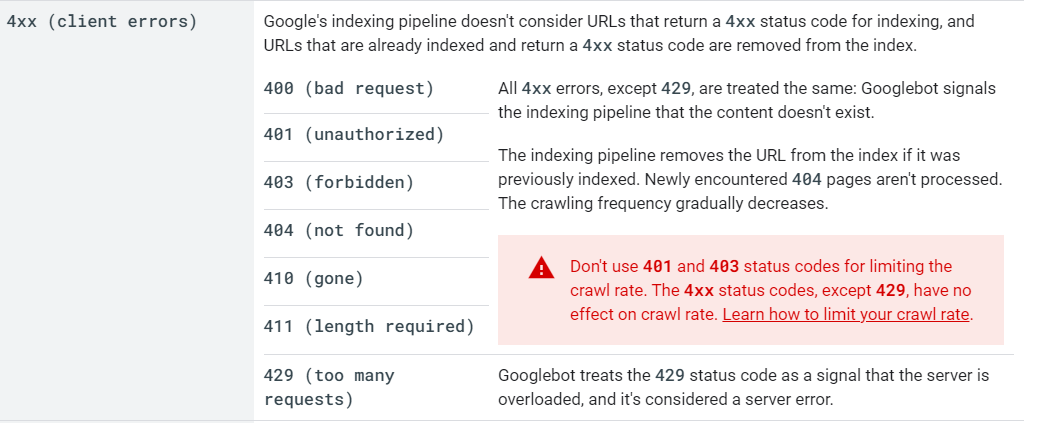Click the bold 401 code in the red warning
Image resolution: width=1047 pixels, height=423 pixels.
click(x=657, y=266)
